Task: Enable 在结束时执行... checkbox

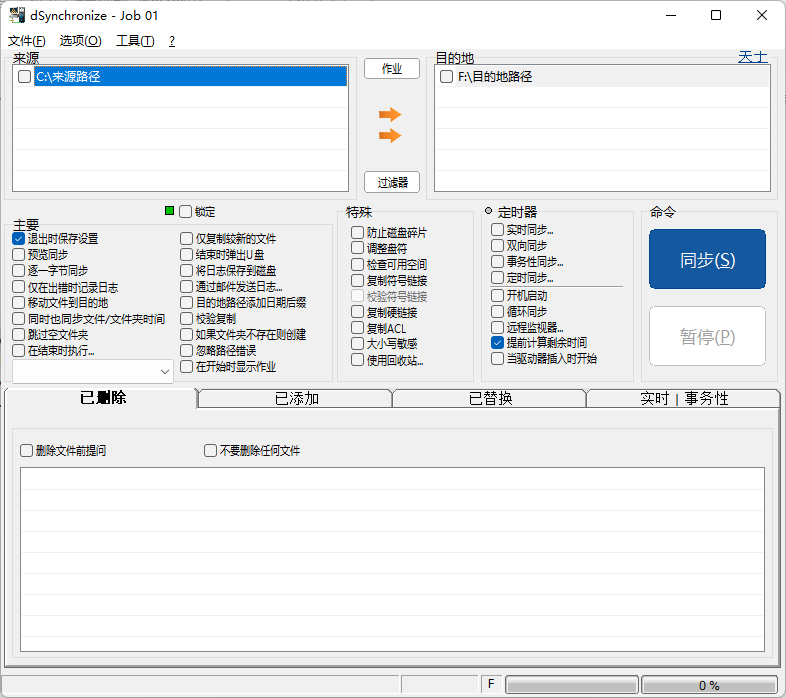Action: pyautogui.click(x=19, y=351)
